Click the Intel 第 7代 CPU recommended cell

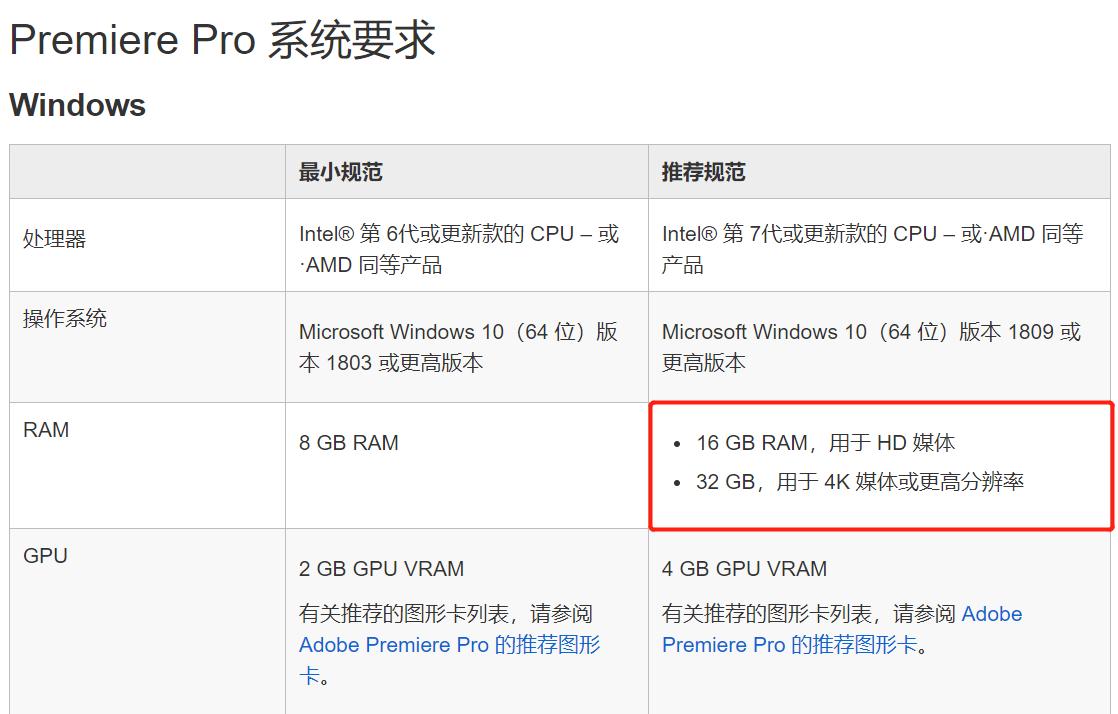click(x=871, y=249)
